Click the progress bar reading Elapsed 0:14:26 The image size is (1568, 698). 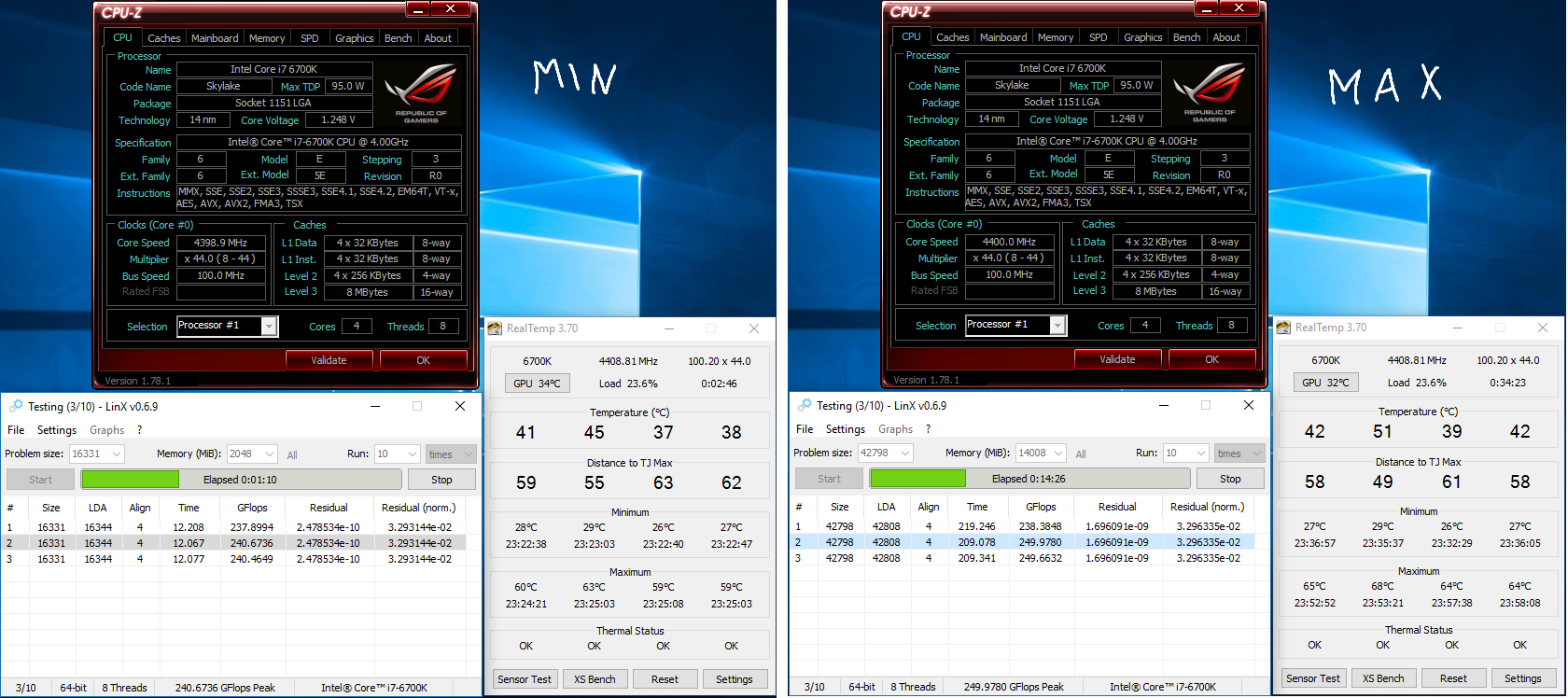pyautogui.click(x=1030, y=479)
